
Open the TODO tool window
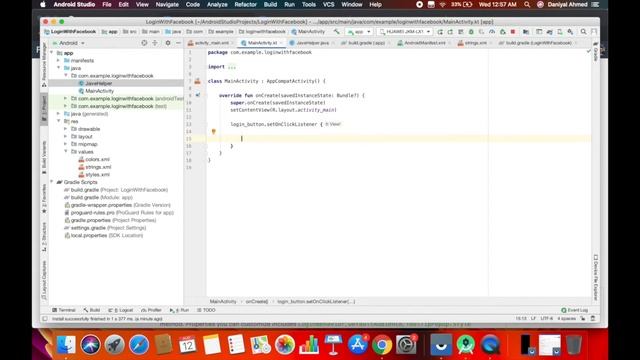coord(206,310)
